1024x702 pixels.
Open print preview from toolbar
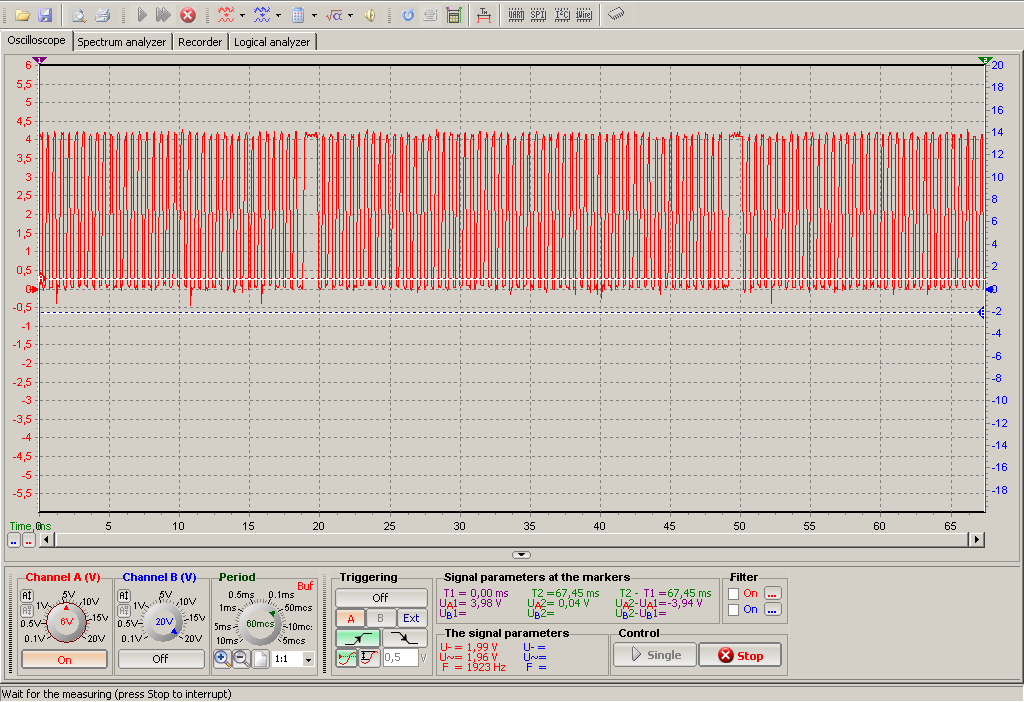(79, 15)
